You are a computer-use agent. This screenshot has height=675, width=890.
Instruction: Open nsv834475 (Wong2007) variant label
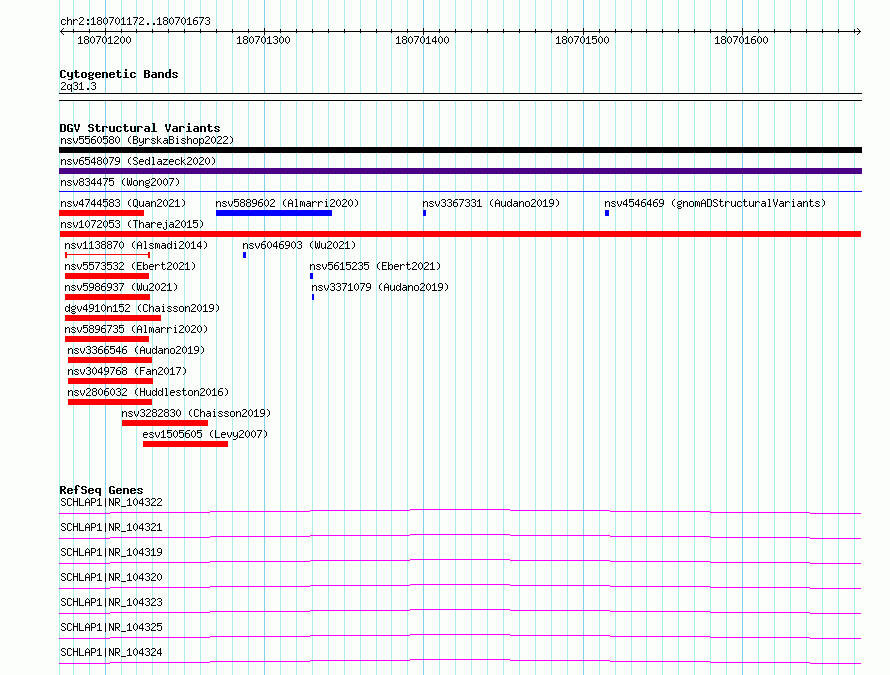coord(120,182)
